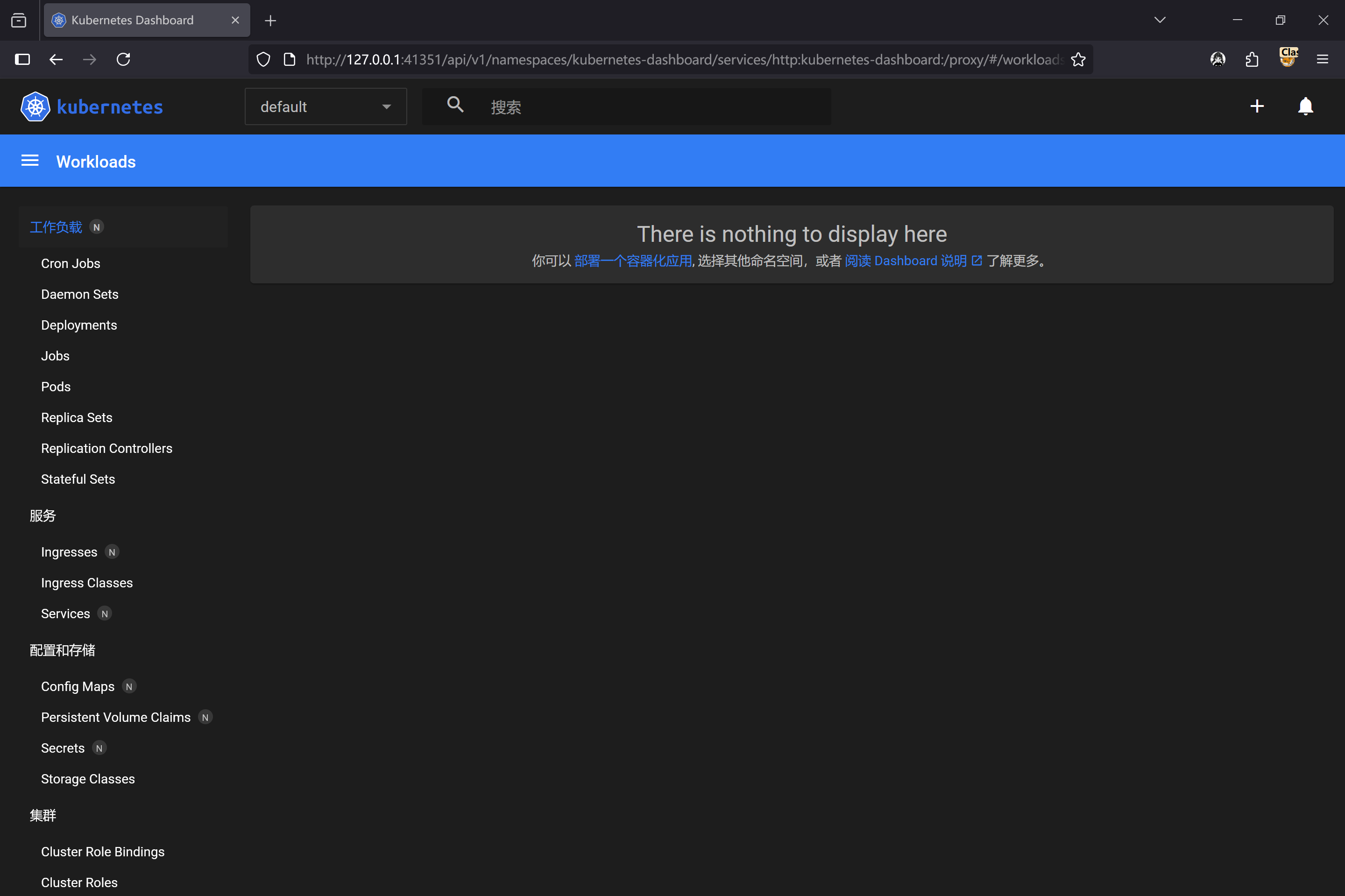
Task: Open Ingresses in sidebar
Action: coord(69,552)
